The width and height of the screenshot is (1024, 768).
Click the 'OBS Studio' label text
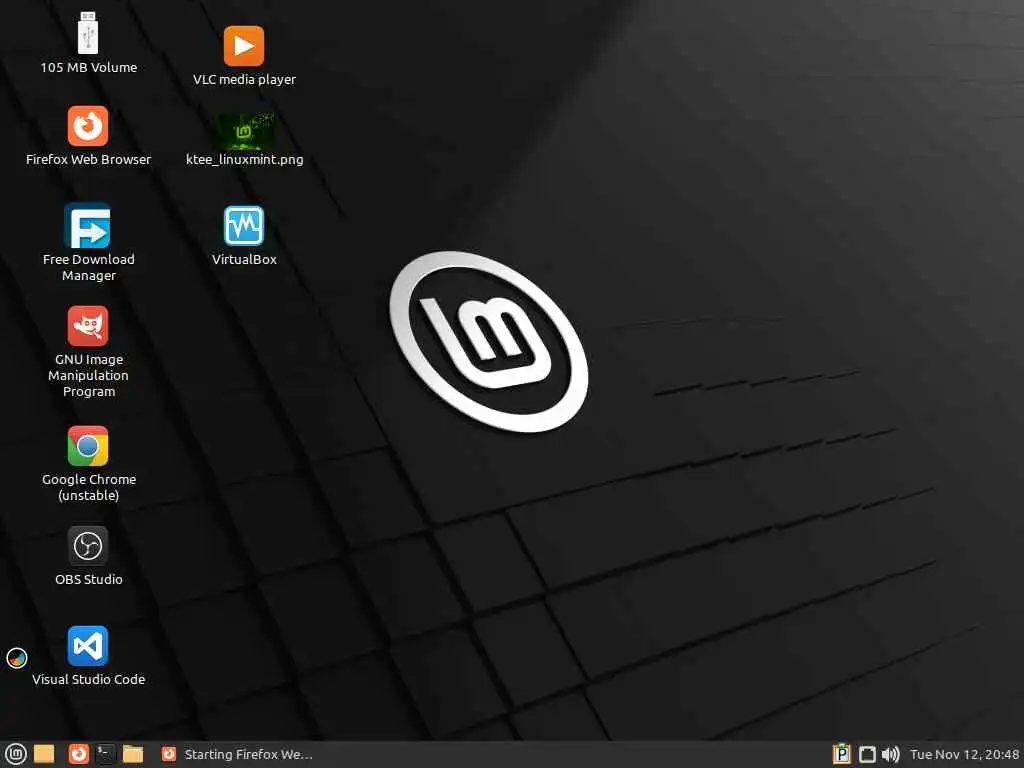pyautogui.click(x=88, y=579)
